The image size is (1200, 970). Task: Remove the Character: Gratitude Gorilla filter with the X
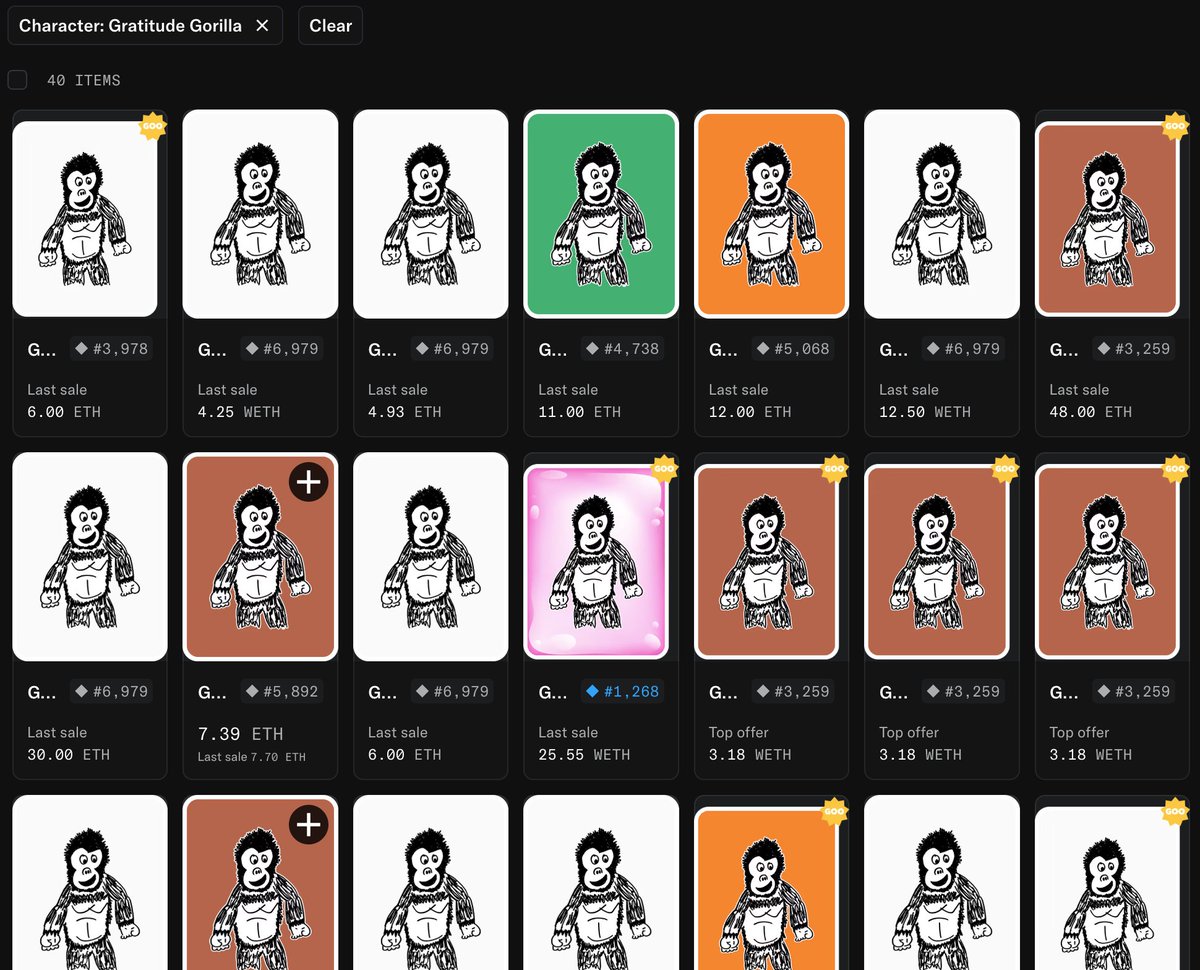tap(262, 26)
